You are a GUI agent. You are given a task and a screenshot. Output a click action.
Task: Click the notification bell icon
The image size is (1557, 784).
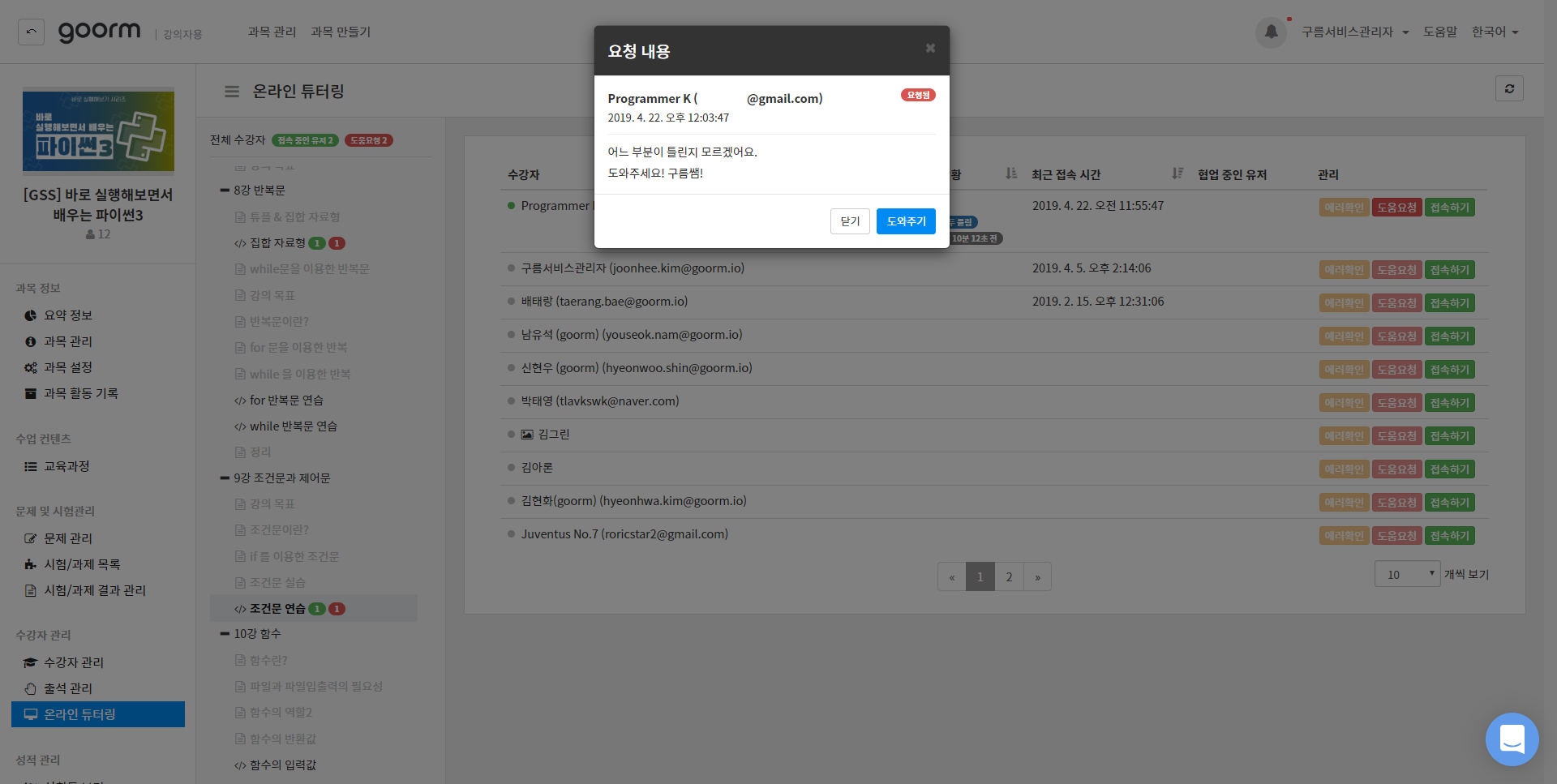pos(1271,32)
